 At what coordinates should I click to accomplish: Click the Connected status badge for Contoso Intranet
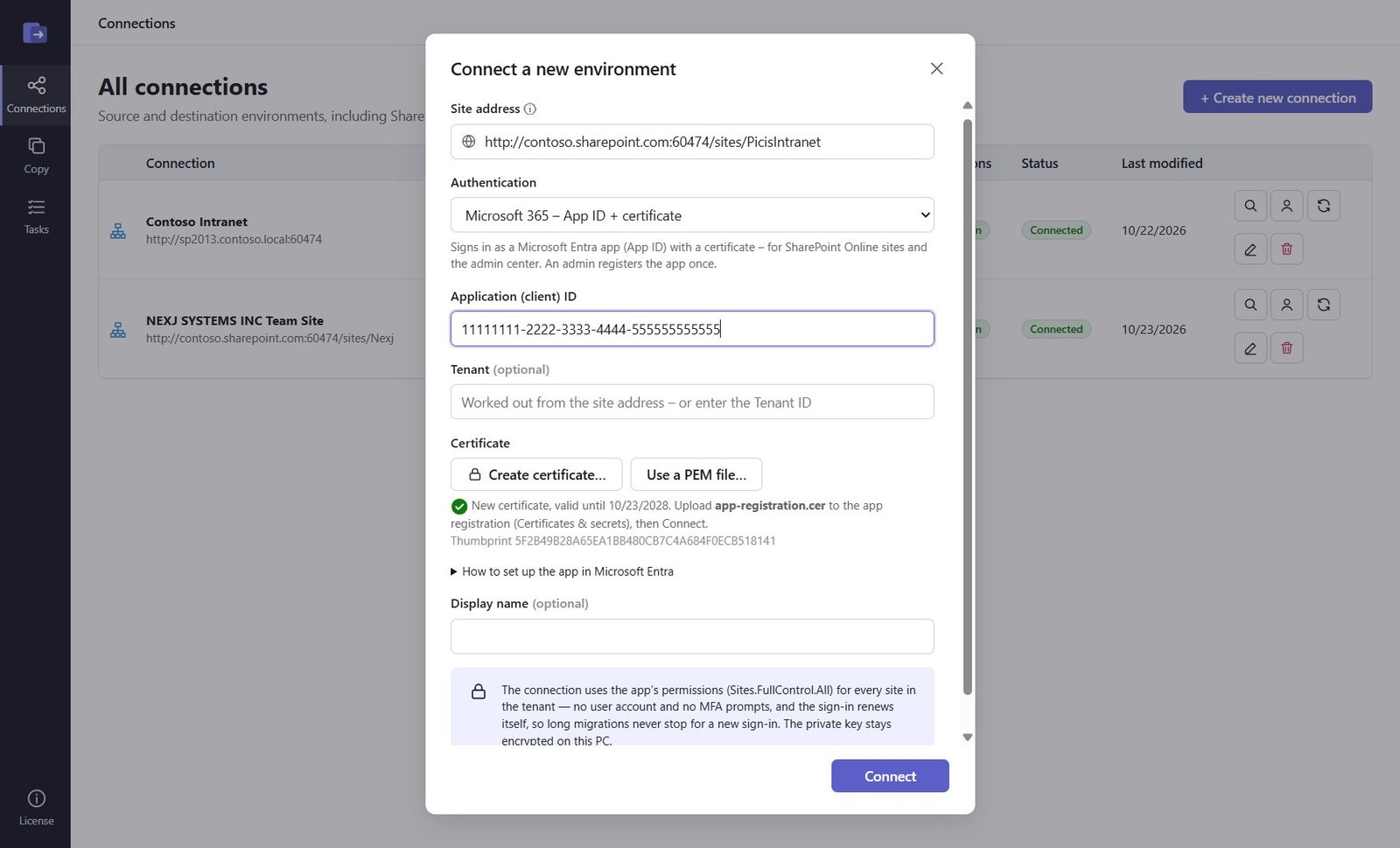point(1056,230)
